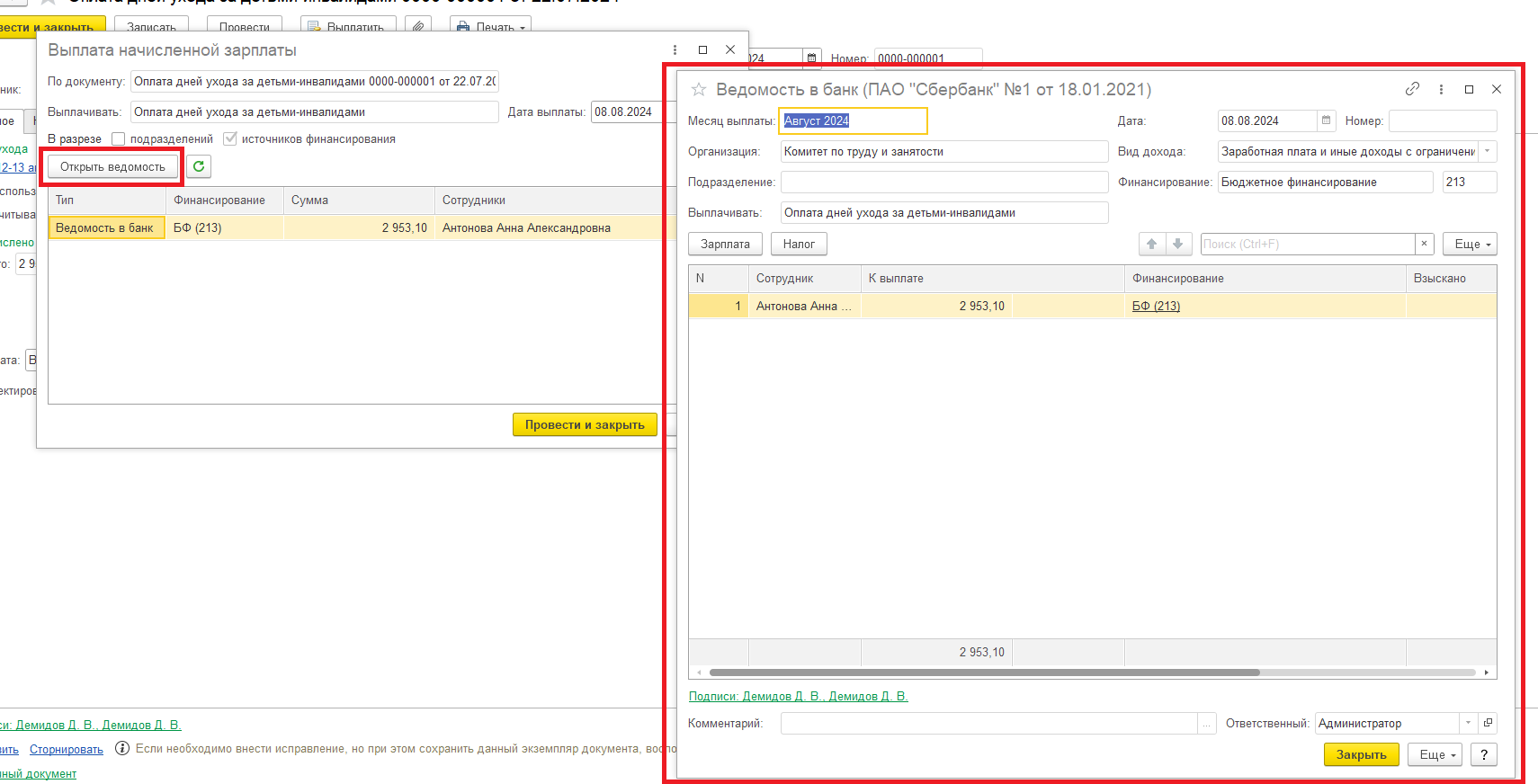Click the Налог button
The height and width of the screenshot is (784, 1538).
(x=799, y=244)
